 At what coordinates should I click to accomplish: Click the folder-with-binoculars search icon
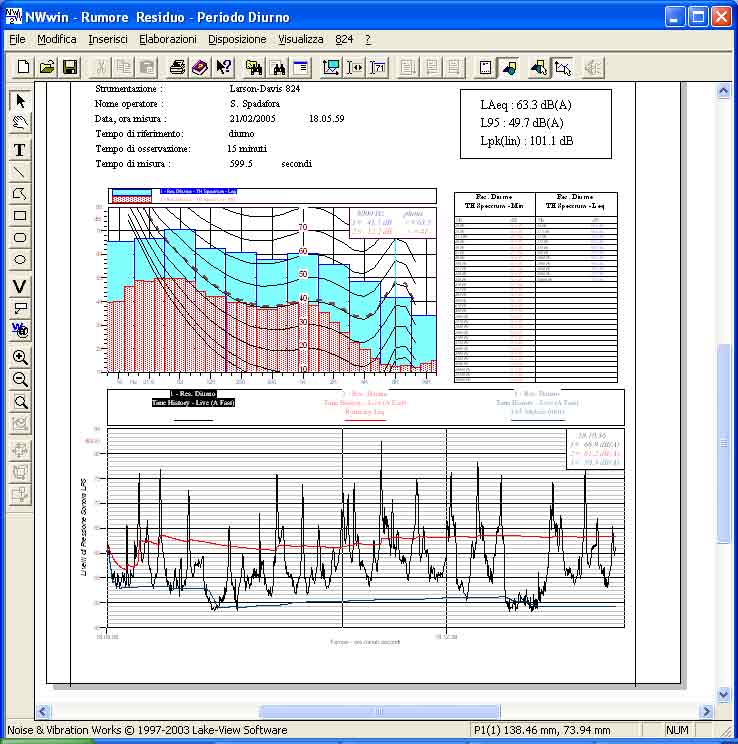[x=254, y=67]
